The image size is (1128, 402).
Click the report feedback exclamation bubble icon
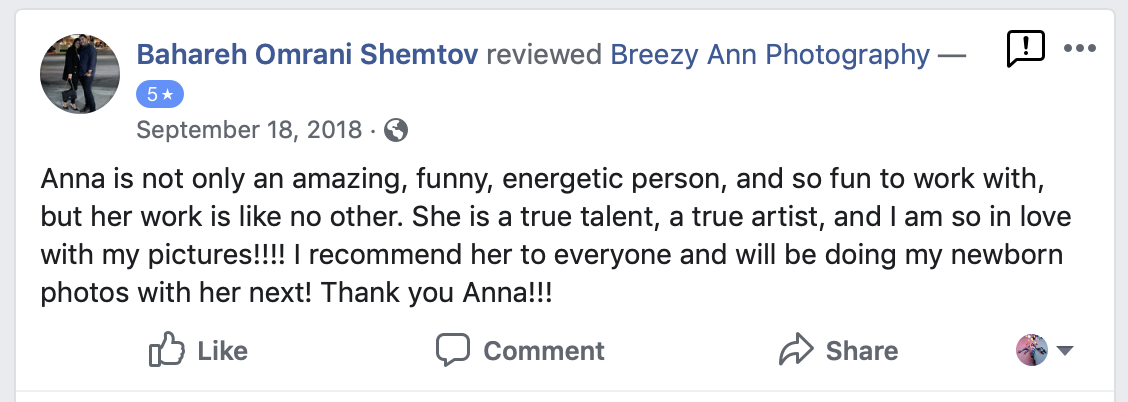coord(1025,48)
